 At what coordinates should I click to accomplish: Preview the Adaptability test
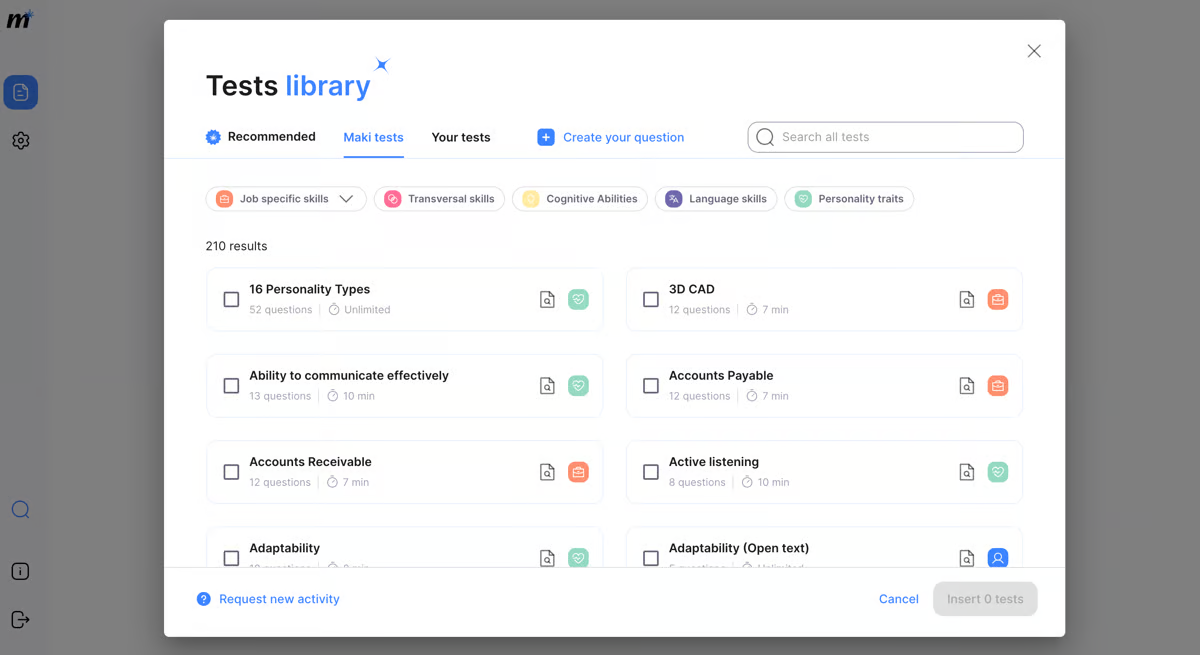click(x=547, y=558)
